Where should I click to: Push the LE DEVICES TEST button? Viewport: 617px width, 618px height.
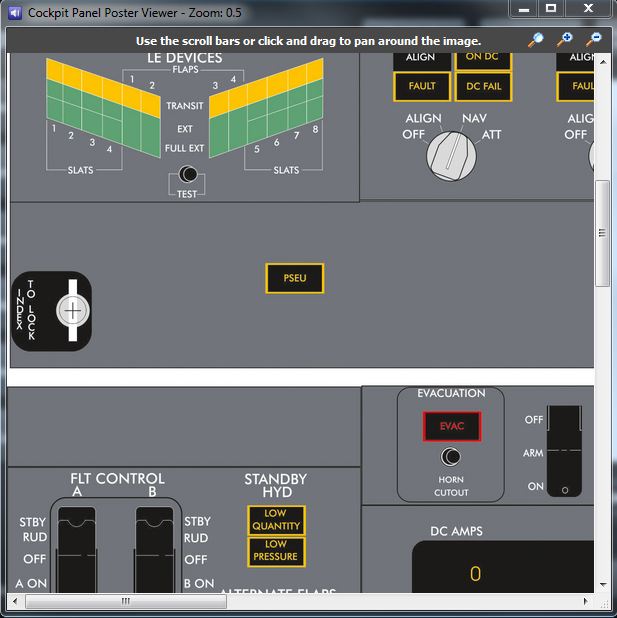(188, 174)
